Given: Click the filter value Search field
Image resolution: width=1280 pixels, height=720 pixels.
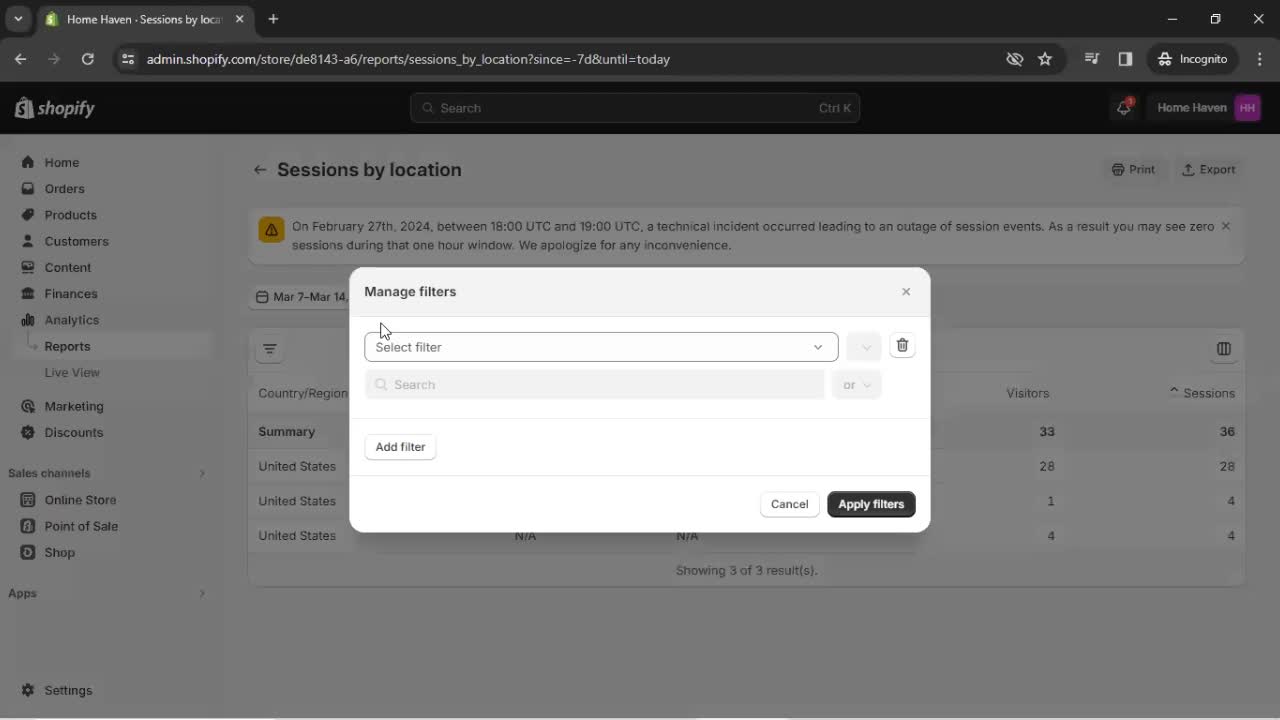Looking at the screenshot, I should pyautogui.click(x=595, y=385).
